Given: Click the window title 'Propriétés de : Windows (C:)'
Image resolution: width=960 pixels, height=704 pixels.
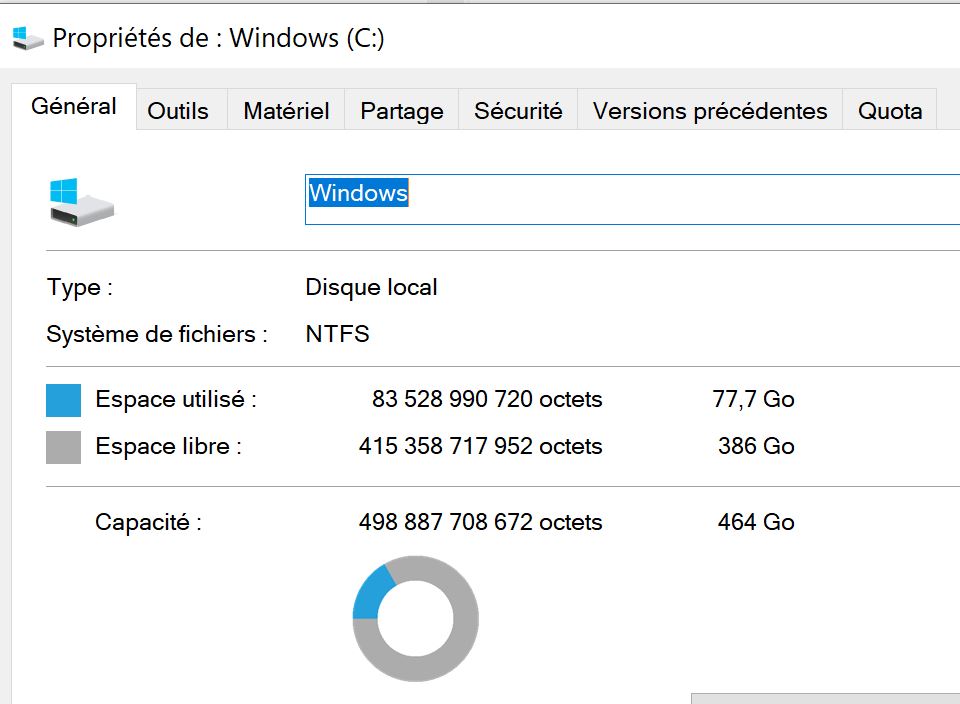Looking at the screenshot, I should 218,39.
